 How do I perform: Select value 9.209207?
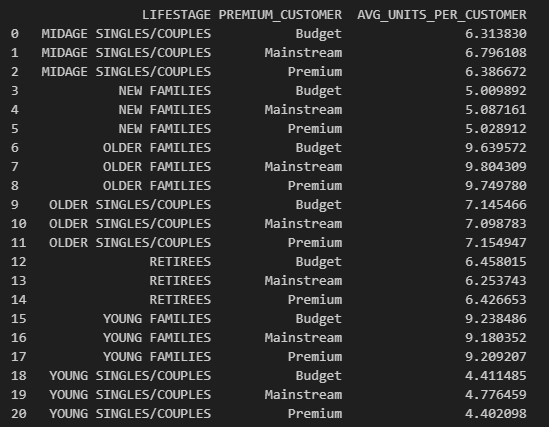pos(496,357)
